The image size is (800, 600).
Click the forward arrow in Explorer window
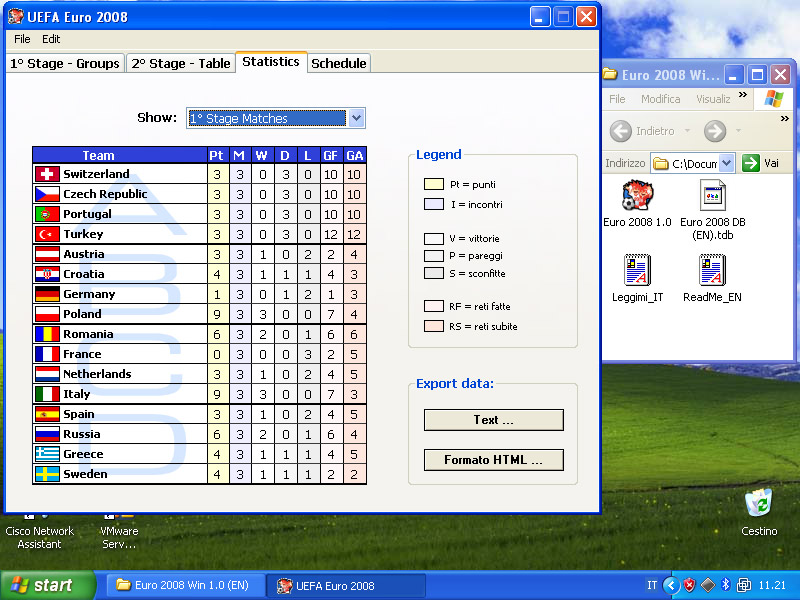[x=715, y=131]
